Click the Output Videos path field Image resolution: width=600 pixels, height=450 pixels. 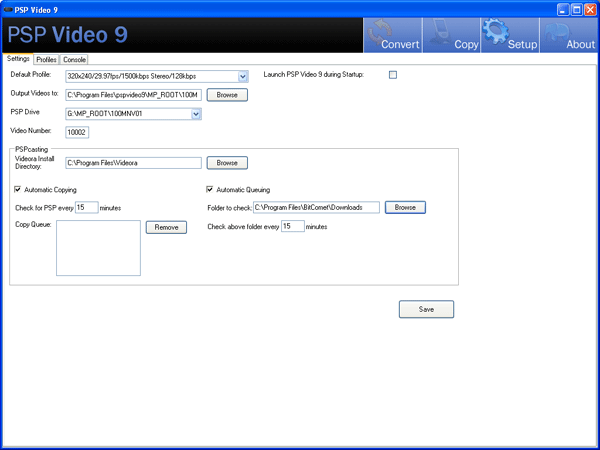(134, 95)
